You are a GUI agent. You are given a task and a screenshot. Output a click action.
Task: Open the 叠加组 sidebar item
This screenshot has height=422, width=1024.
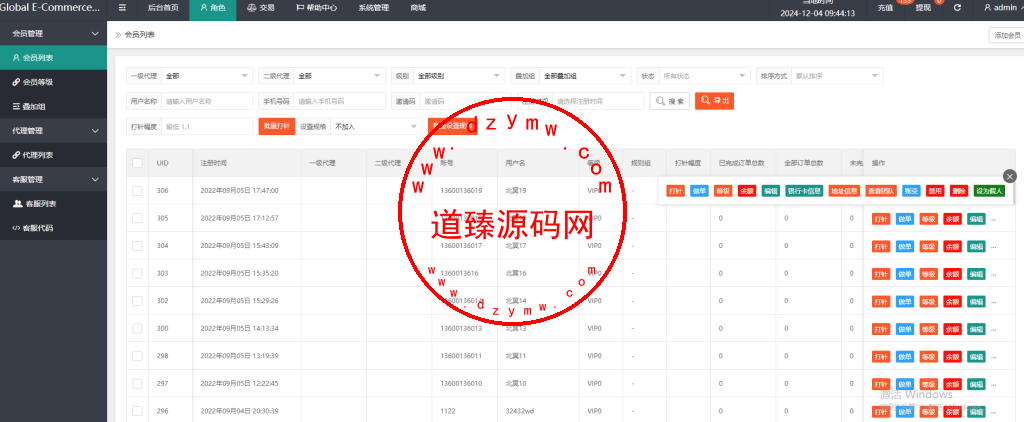54,106
